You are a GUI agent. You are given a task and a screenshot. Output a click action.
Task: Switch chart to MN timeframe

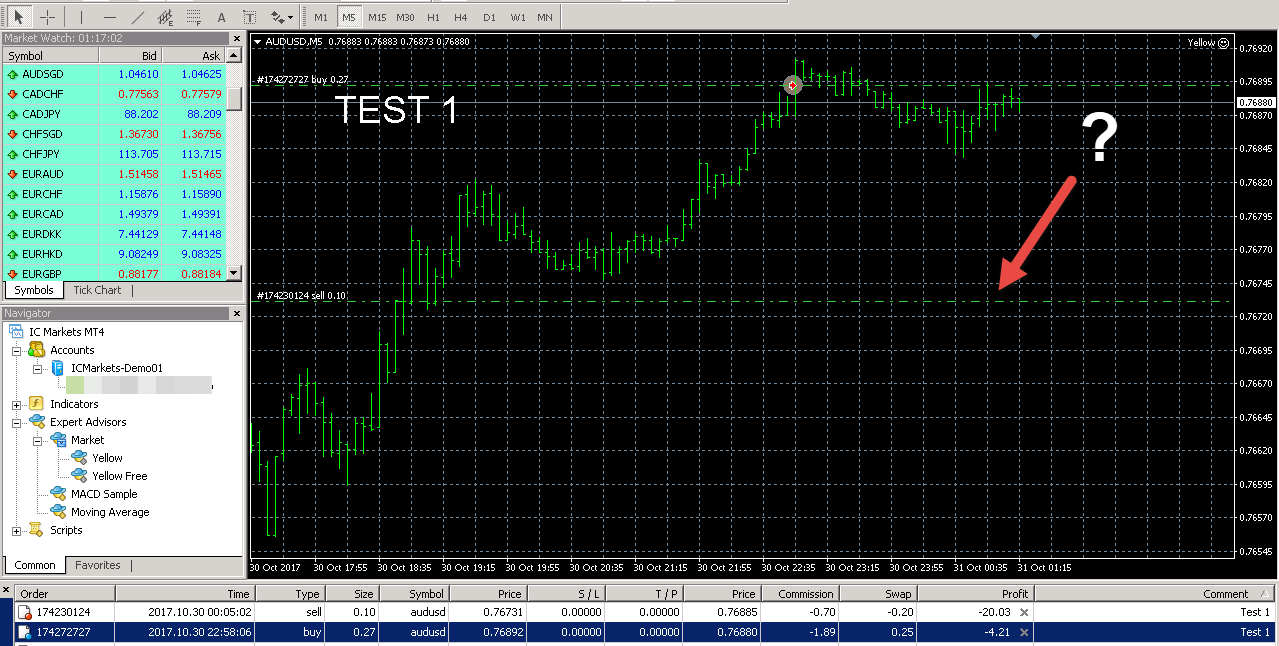coord(544,17)
